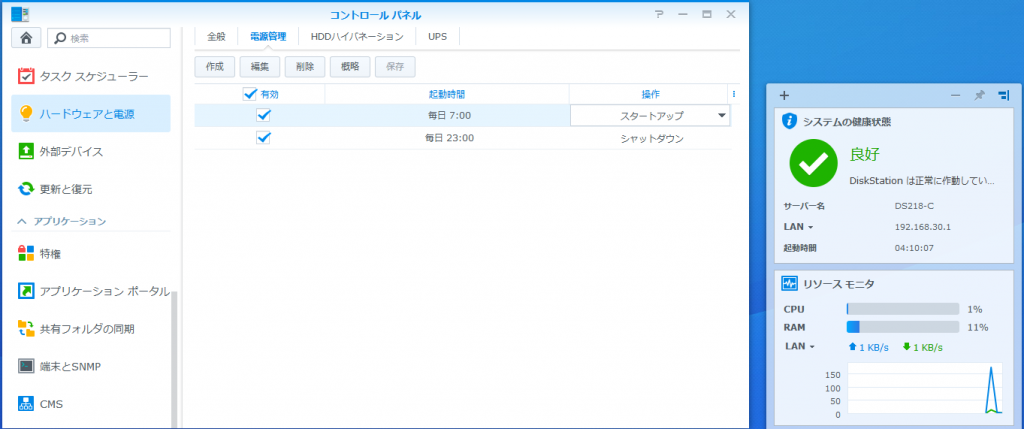Click the 操作 column header
Image resolution: width=1024 pixels, height=429 pixels.
[x=650, y=94]
